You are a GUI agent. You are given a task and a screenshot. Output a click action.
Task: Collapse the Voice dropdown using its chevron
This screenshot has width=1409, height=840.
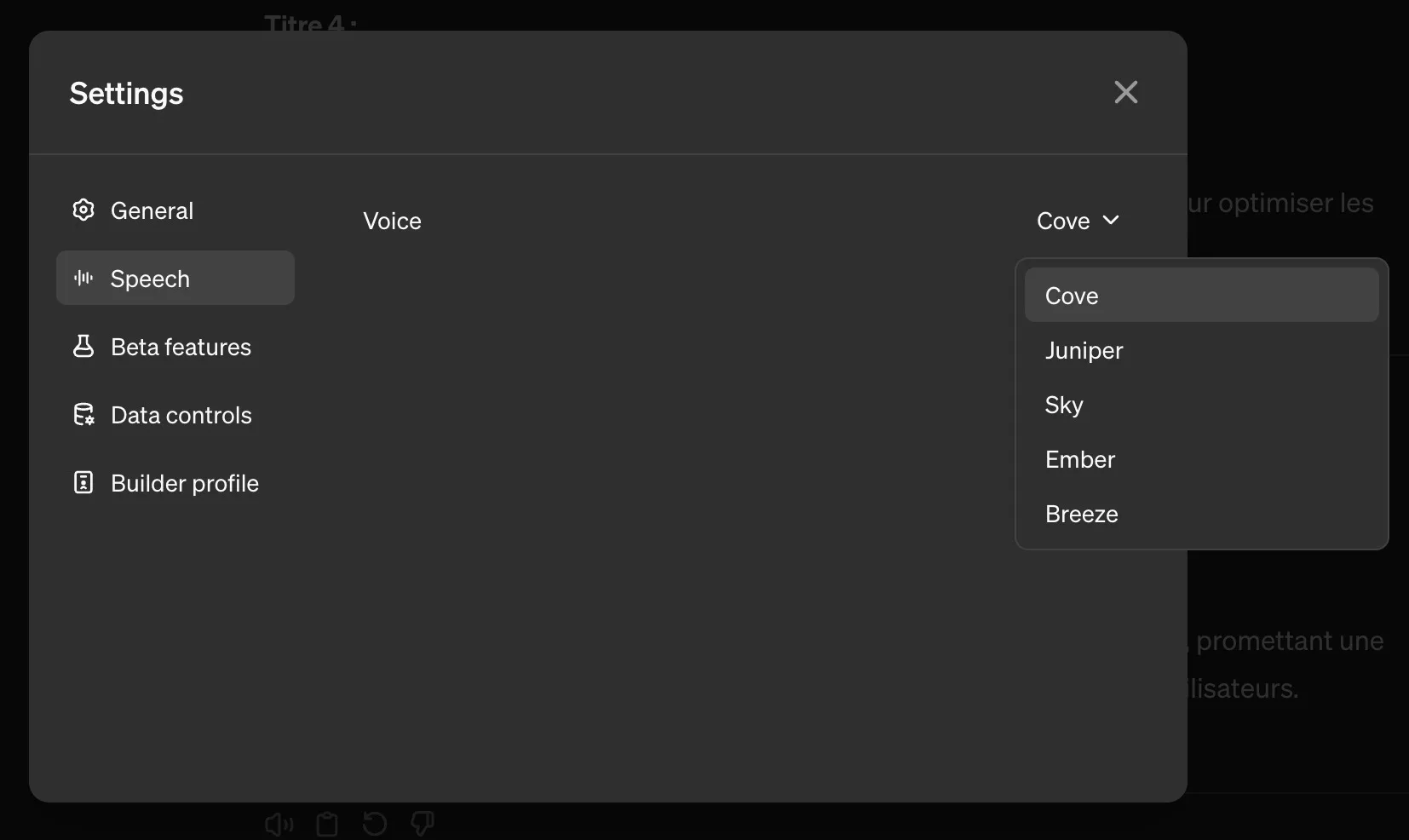(1111, 221)
